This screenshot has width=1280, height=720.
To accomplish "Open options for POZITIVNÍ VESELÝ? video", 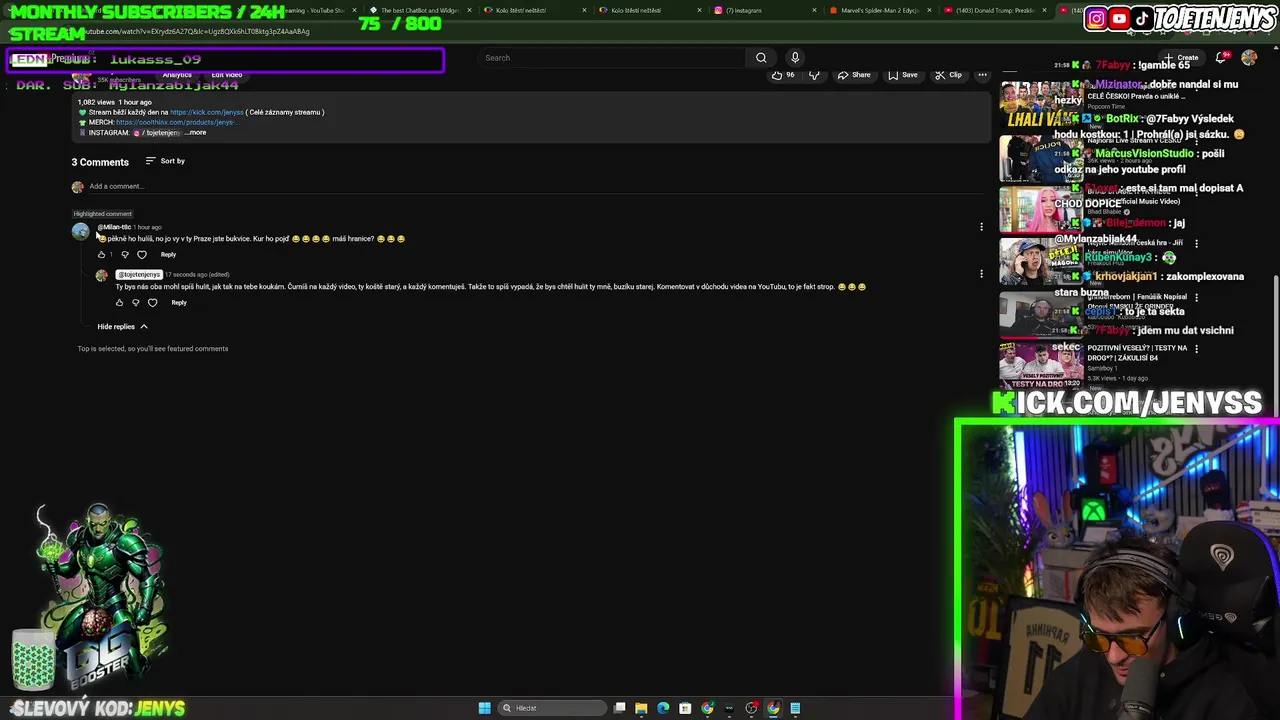I will click(x=1196, y=349).
